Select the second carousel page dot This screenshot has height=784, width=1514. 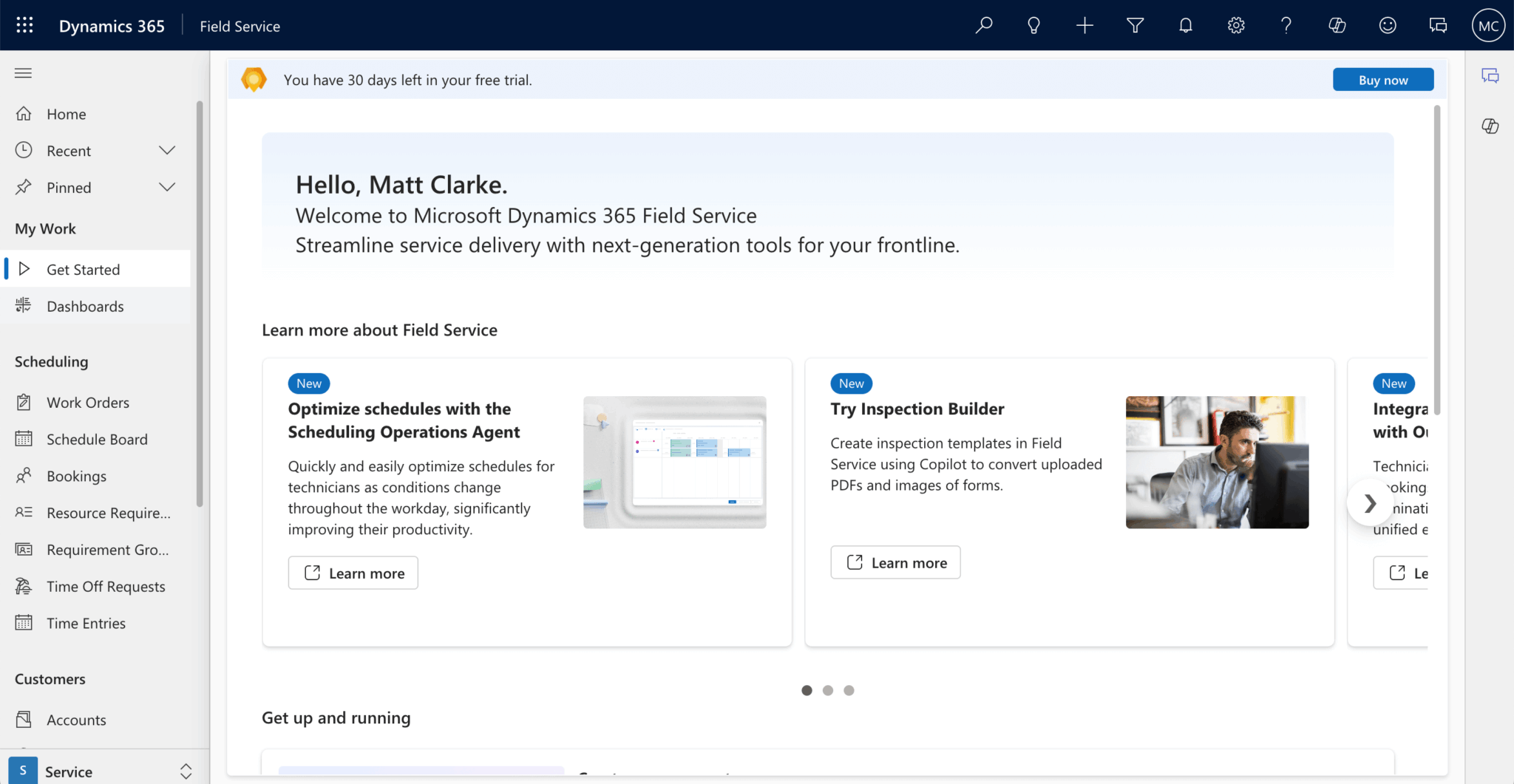point(828,691)
